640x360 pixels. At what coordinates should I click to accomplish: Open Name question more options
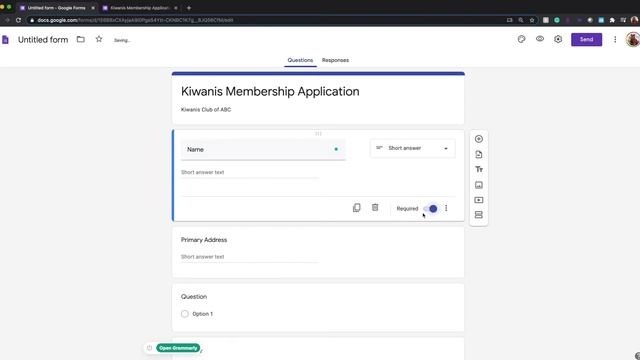click(446, 208)
